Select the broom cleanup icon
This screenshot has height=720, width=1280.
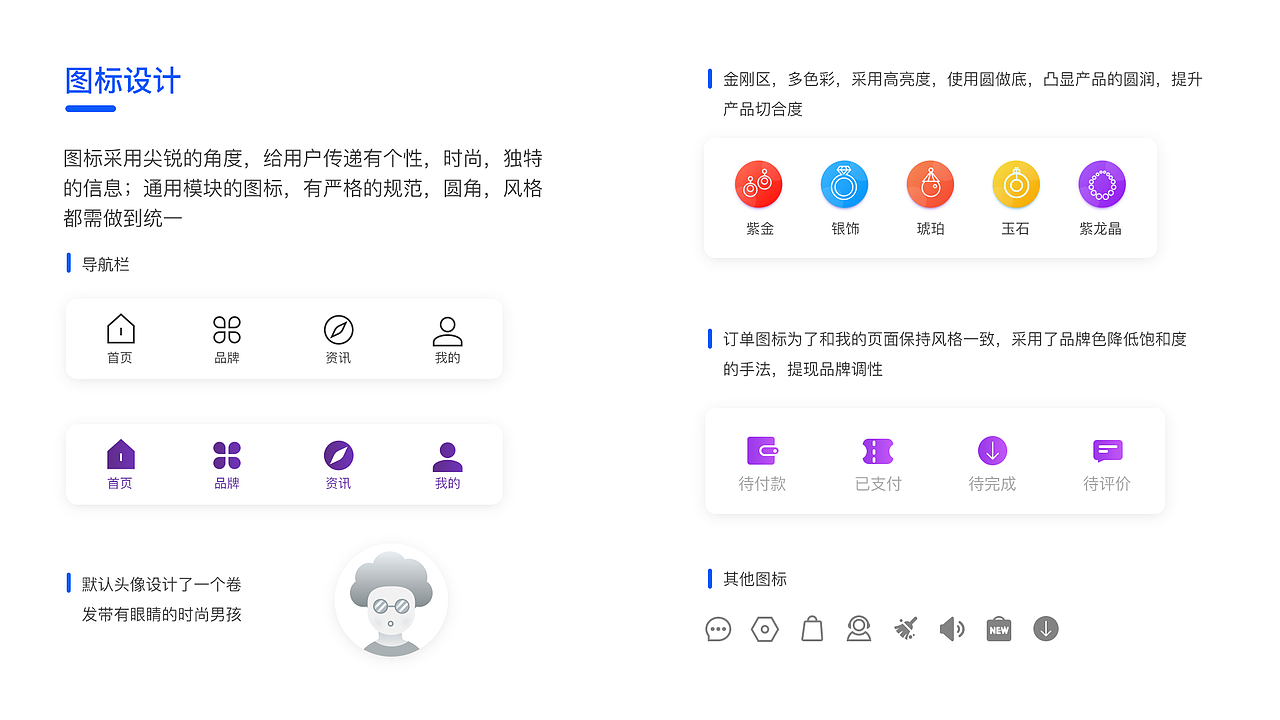[x=905, y=628]
